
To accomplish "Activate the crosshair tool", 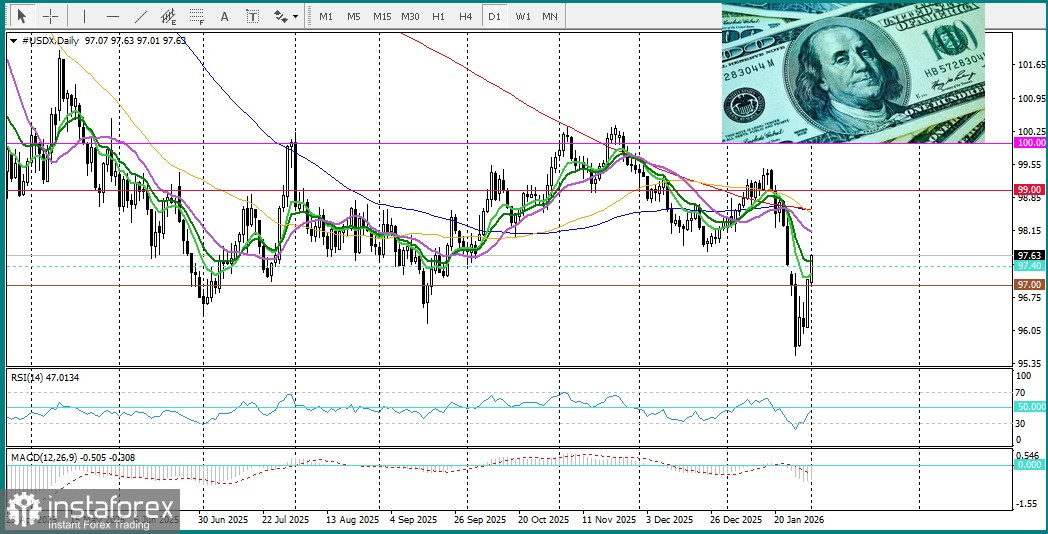I will pos(49,16).
